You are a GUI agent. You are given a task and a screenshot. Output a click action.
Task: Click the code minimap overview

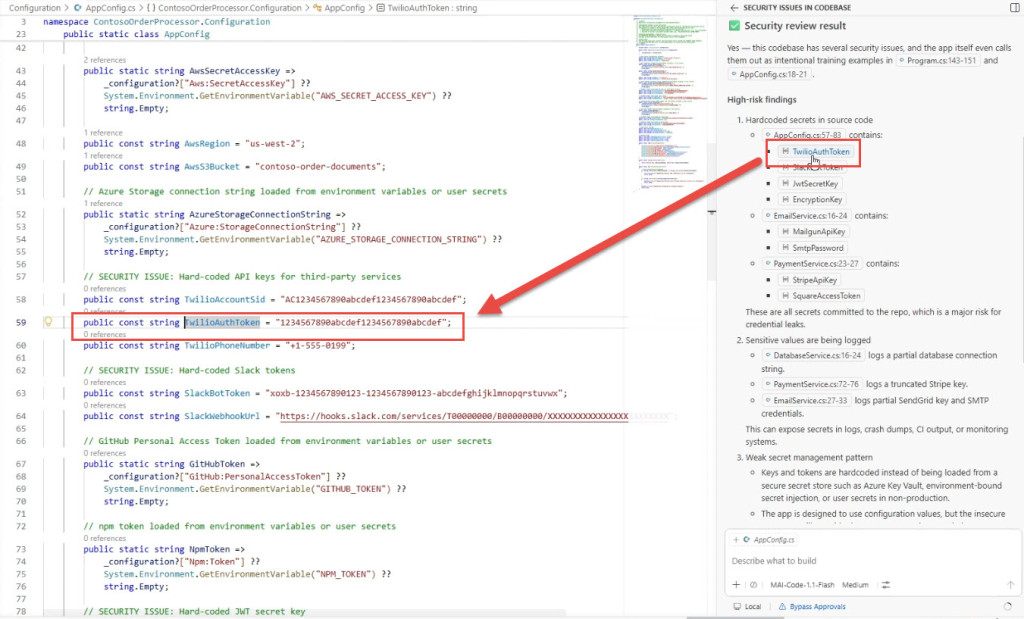click(671, 104)
